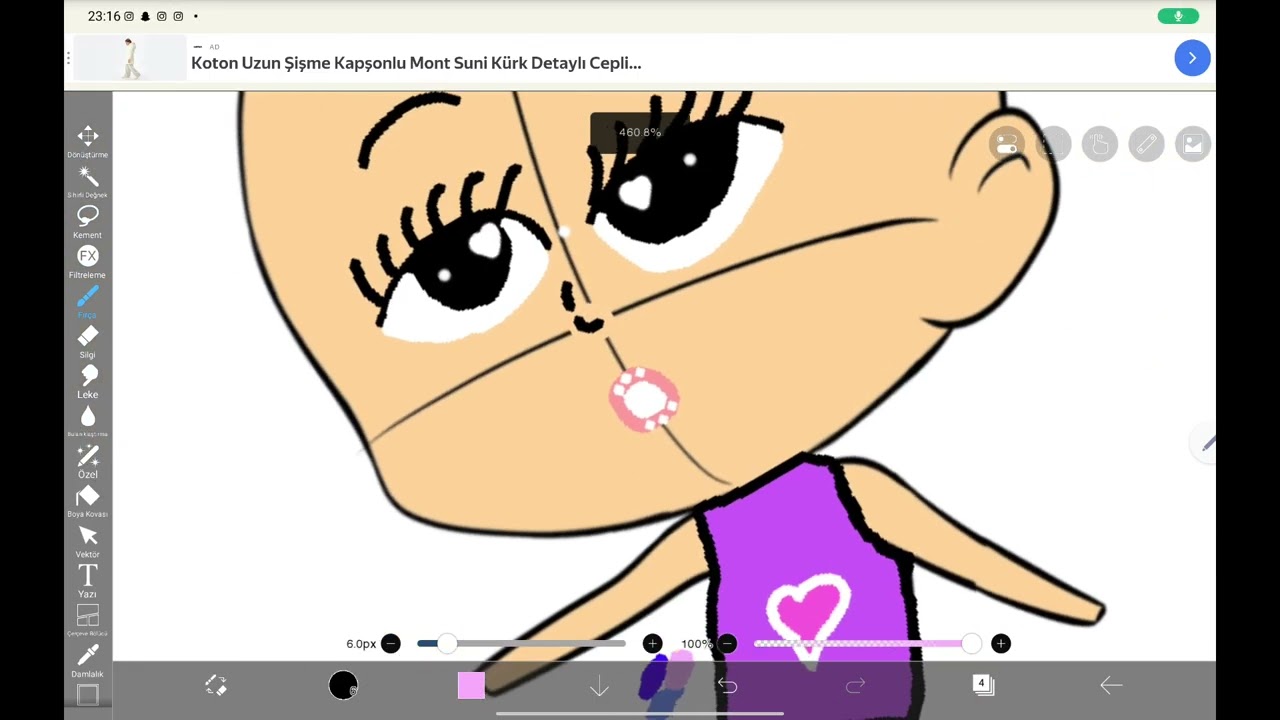Tap the down arrow button

(599, 686)
